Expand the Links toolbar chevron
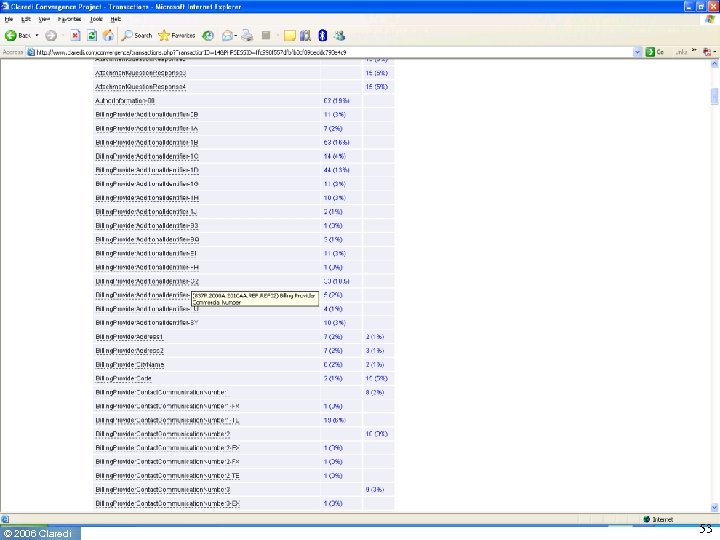This screenshot has height=540, width=720. (x=694, y=51)
